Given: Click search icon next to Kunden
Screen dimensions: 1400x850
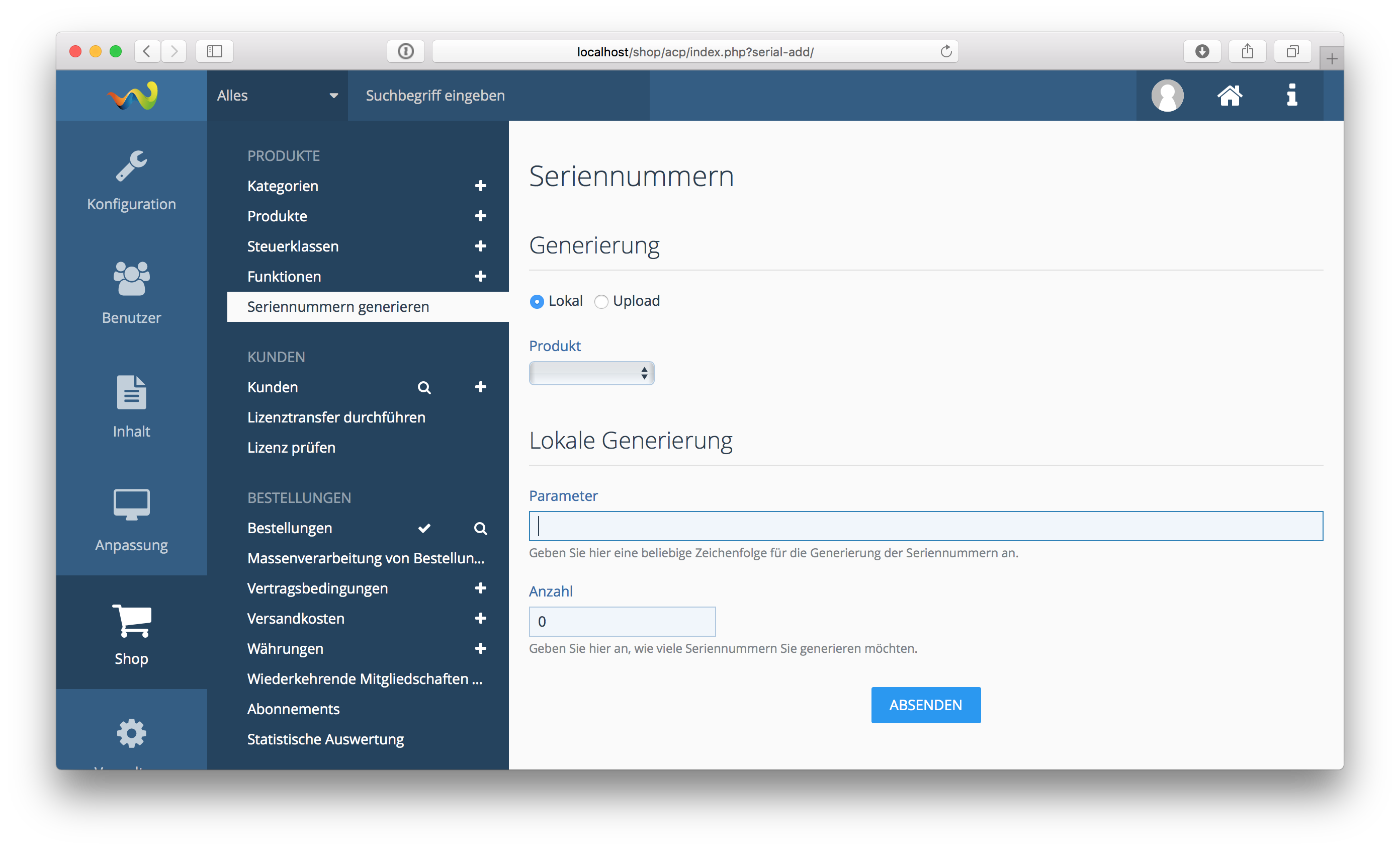Looking at the screenshot, I should [x=424, y=387].
